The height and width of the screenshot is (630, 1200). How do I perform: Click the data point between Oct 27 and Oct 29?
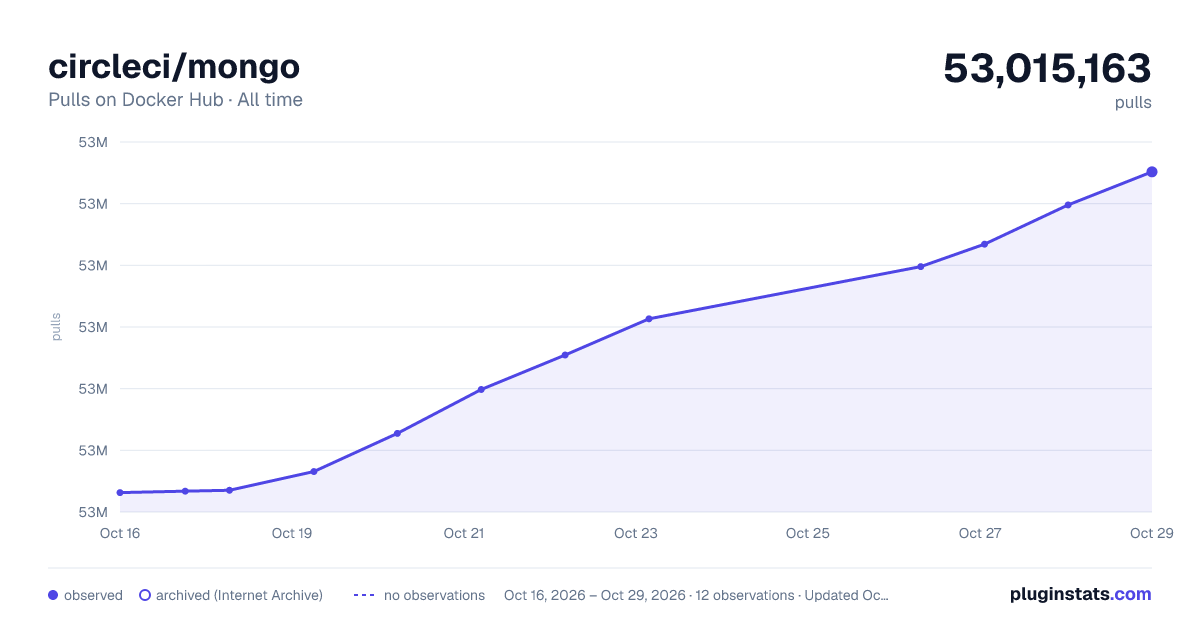click(1068, 205)
